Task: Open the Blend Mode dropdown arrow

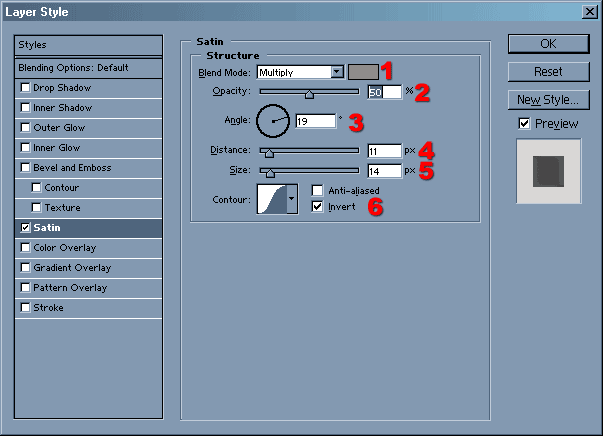Action: pos(337,72)
